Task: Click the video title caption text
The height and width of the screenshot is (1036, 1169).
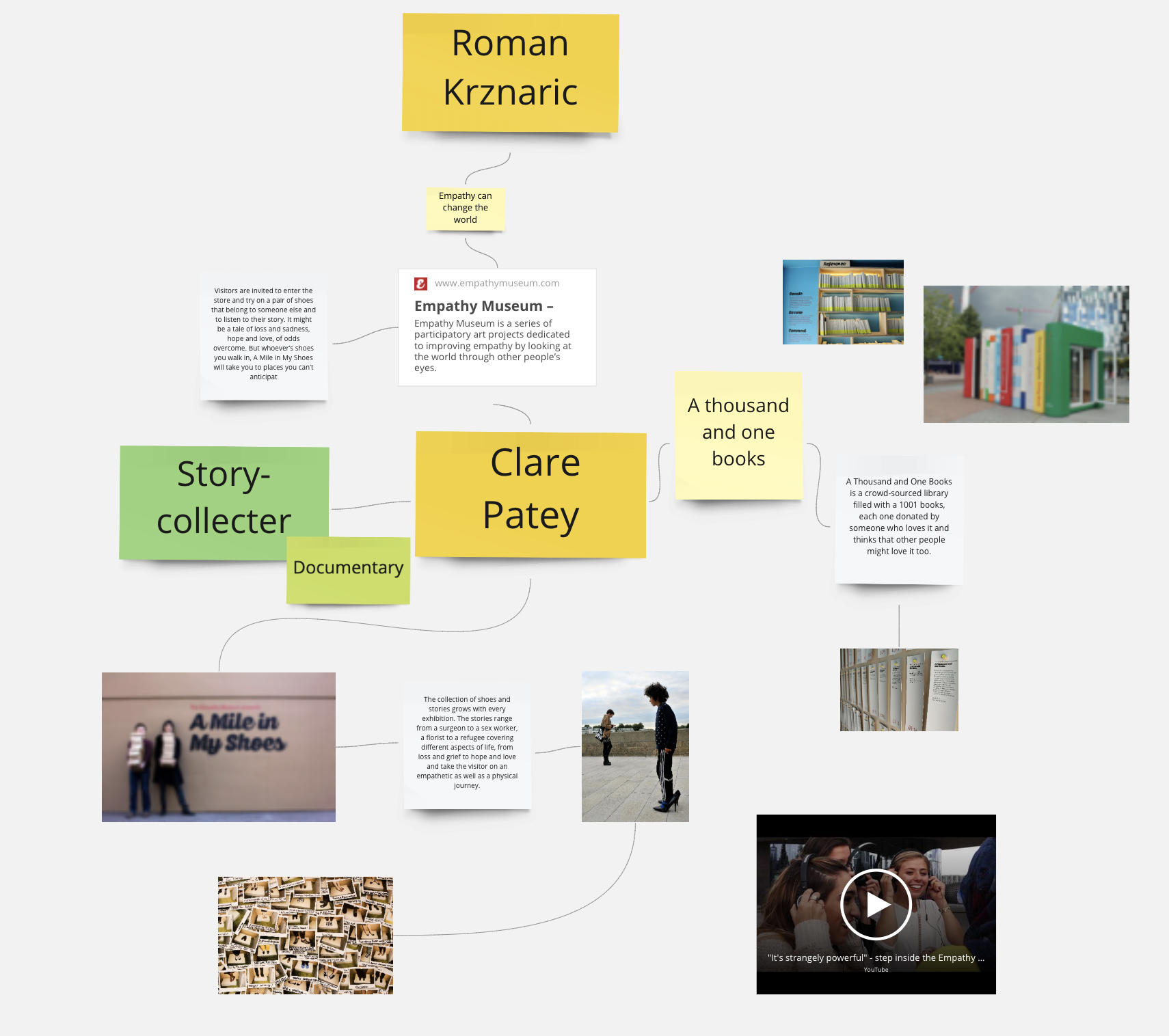Action: click(875, 957)
